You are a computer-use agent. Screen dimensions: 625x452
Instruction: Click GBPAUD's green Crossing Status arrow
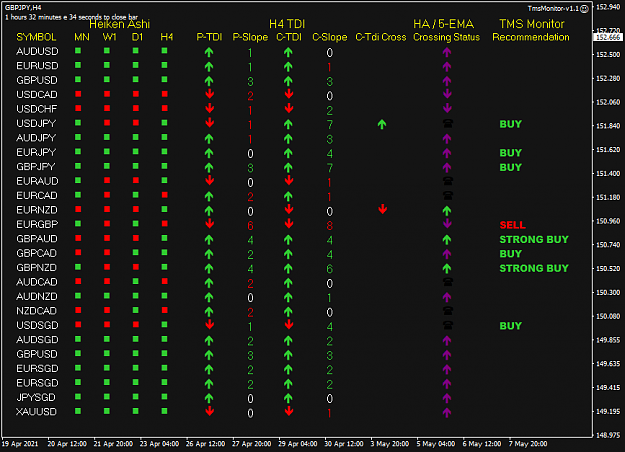pos(447,240)
